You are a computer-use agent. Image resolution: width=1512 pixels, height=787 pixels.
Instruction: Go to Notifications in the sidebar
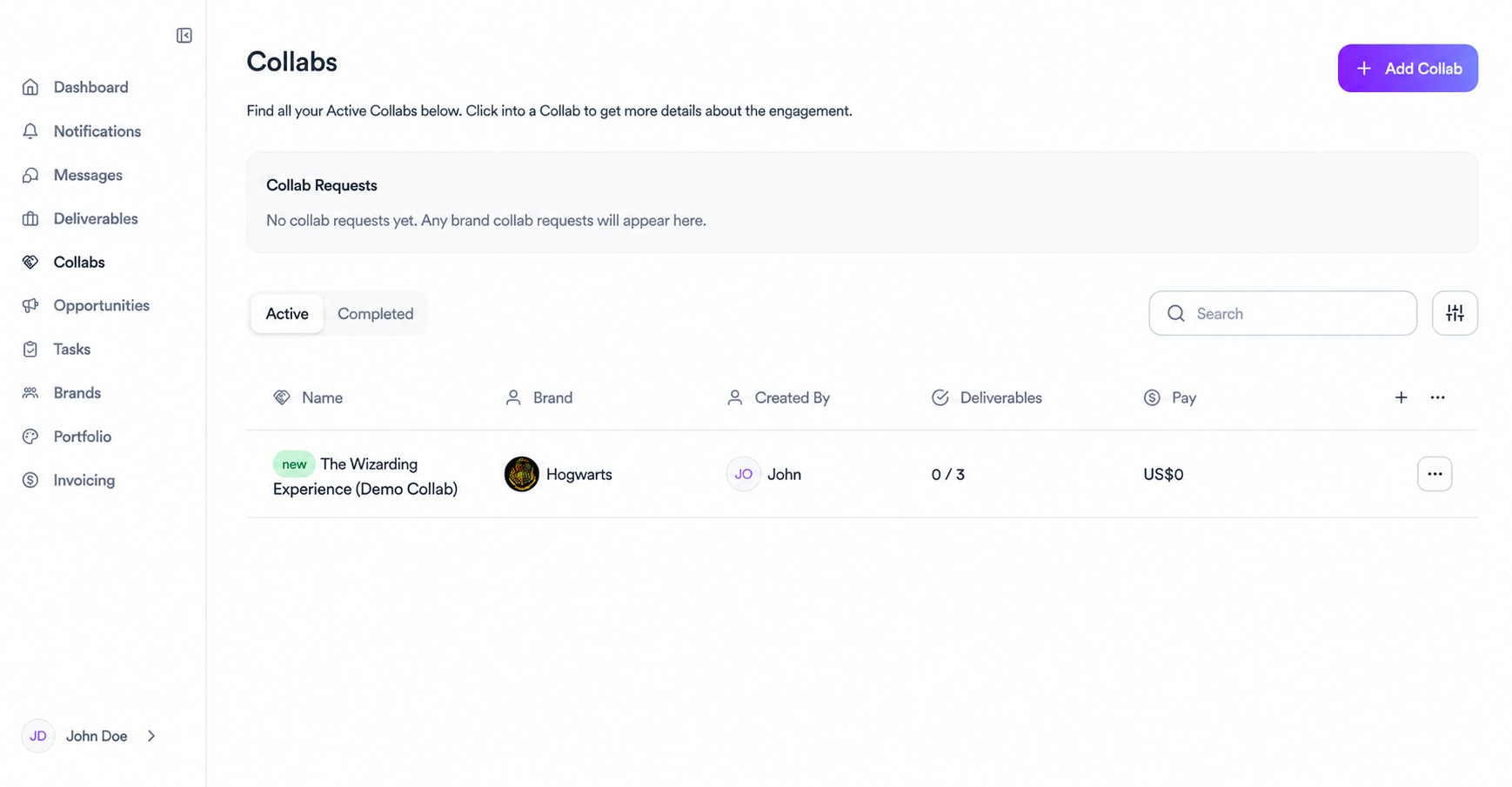[97, 131]
